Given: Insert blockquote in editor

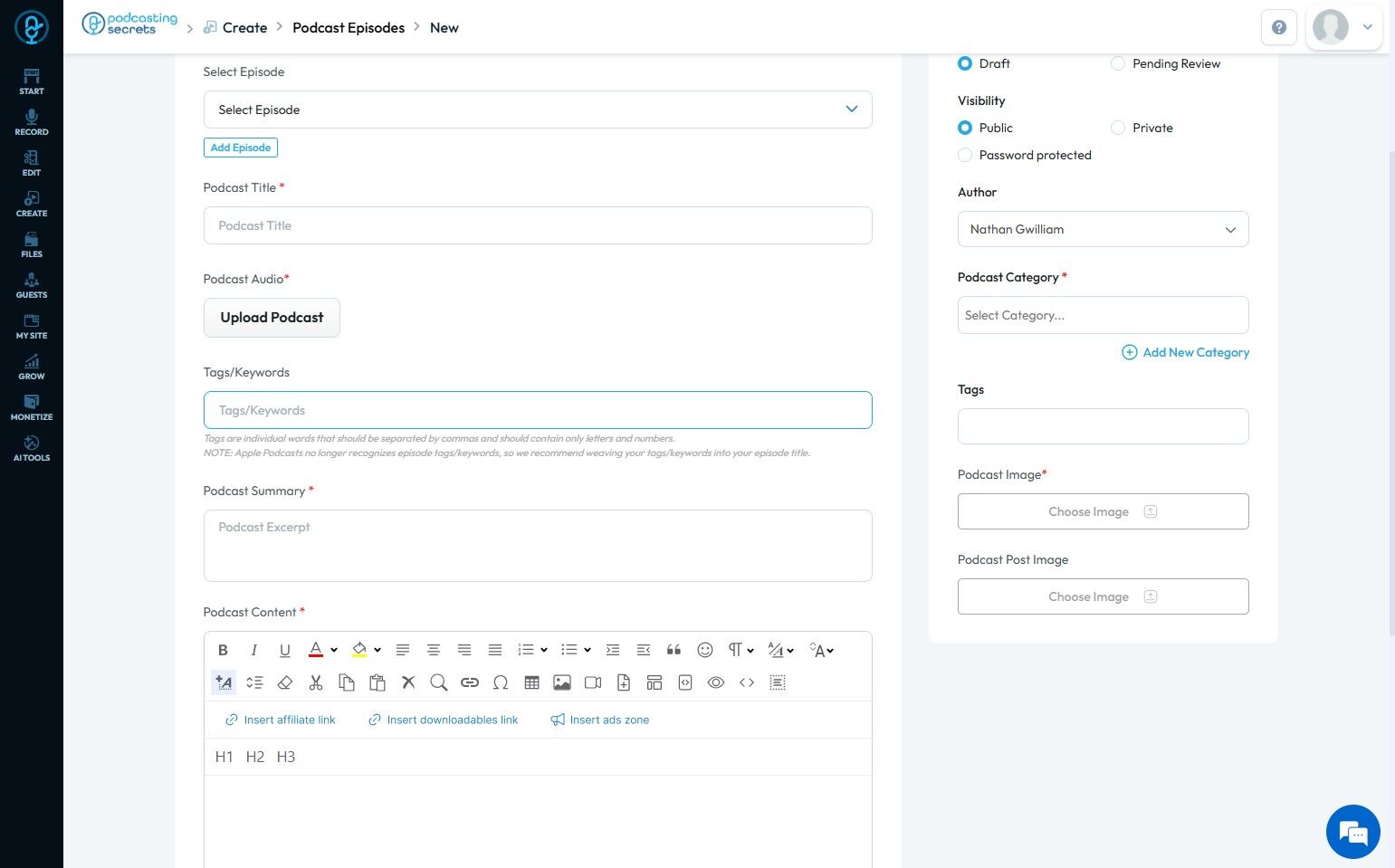Looking at the screenshot, I should pos(674,650).
